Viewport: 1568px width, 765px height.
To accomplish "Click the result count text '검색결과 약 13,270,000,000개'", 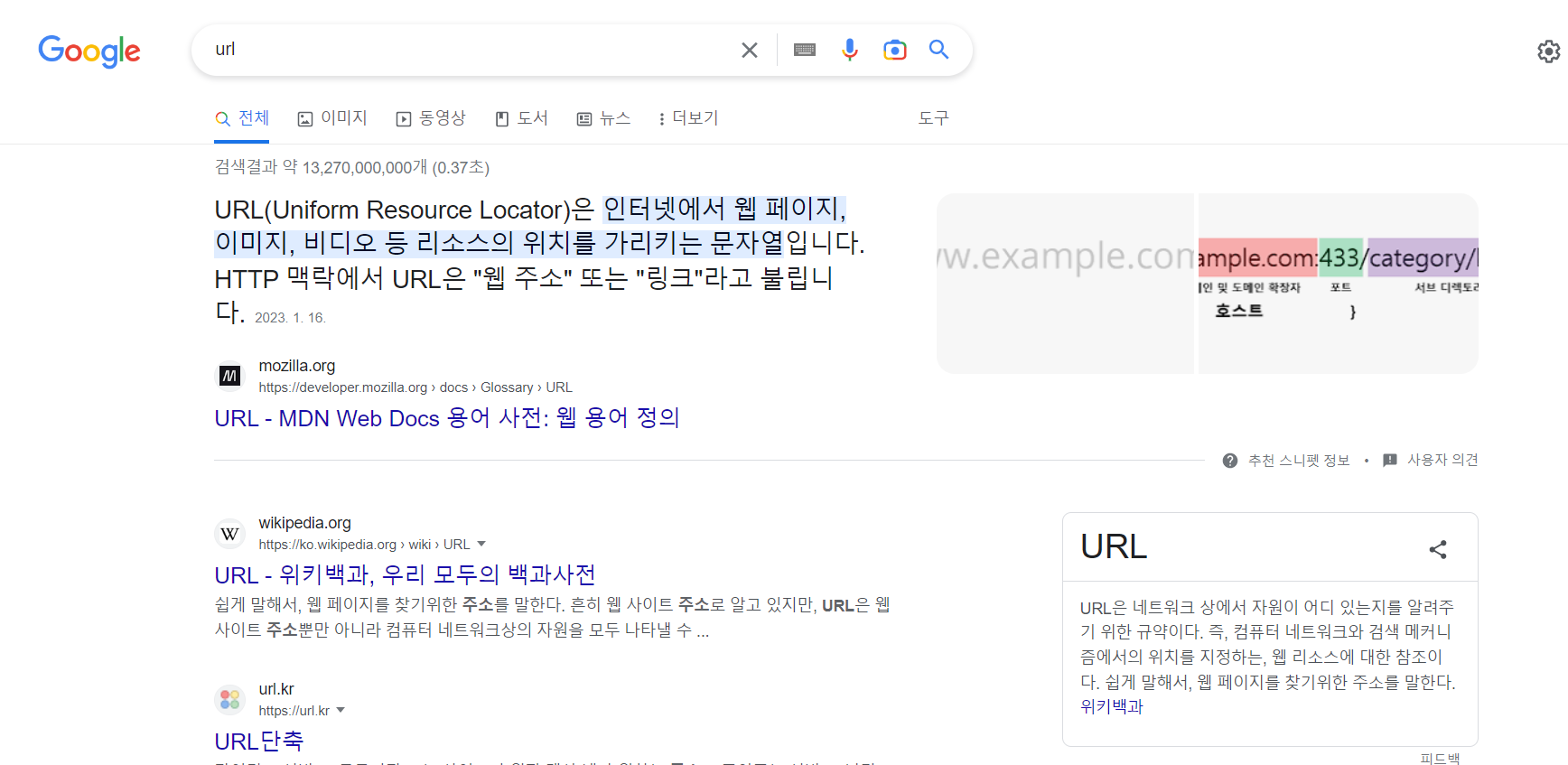I will pyautogui.click(x=322, y=167).
